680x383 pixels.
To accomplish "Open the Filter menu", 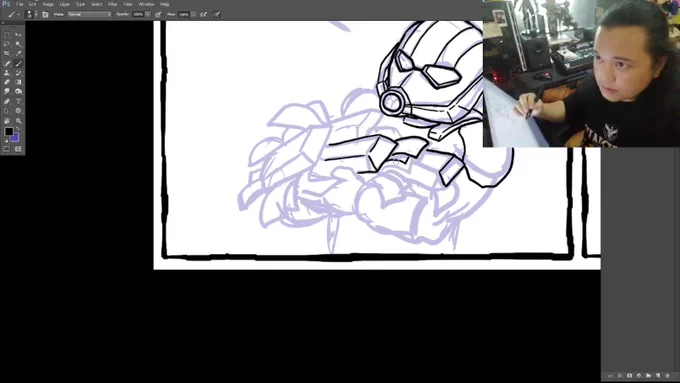I will pyautogui.click(x=113, y=4).
